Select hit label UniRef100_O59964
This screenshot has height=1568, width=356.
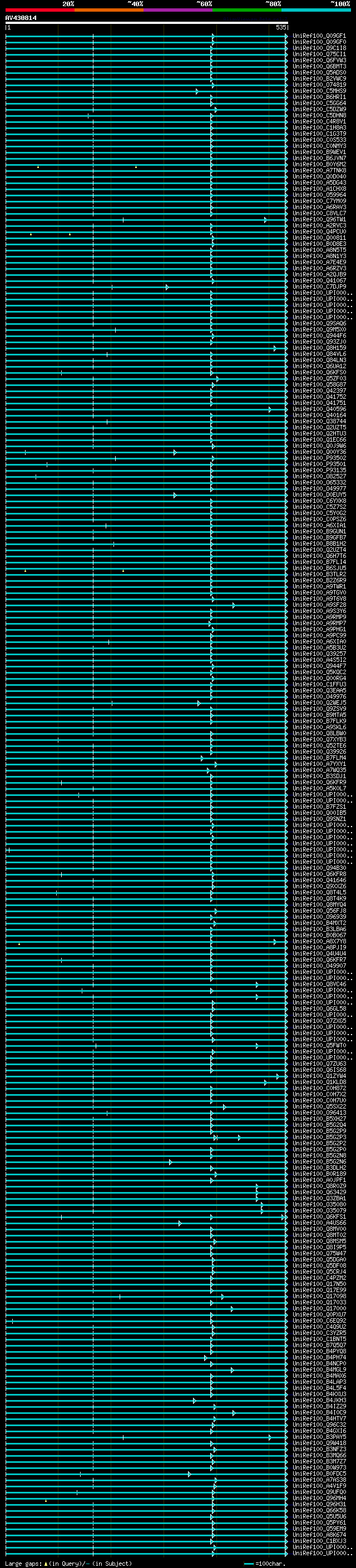[x=319, y=195]
